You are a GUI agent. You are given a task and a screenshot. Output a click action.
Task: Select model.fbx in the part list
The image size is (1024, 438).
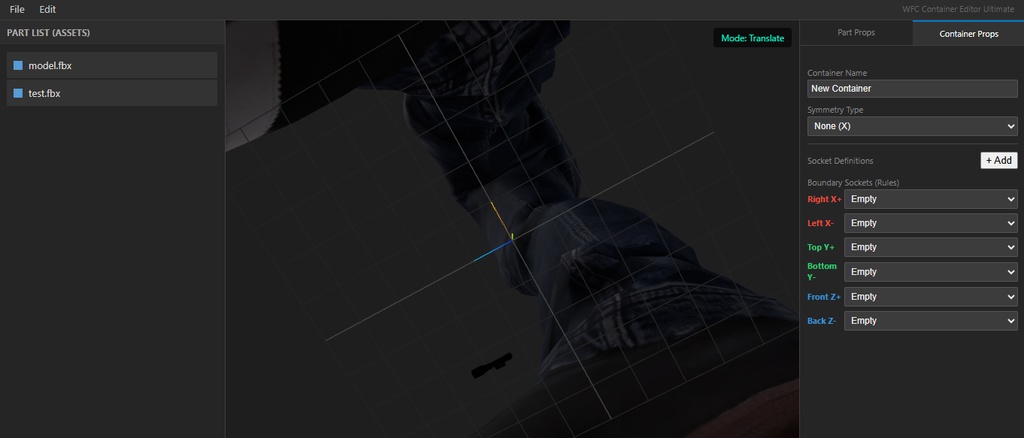(x=112, y=65)
